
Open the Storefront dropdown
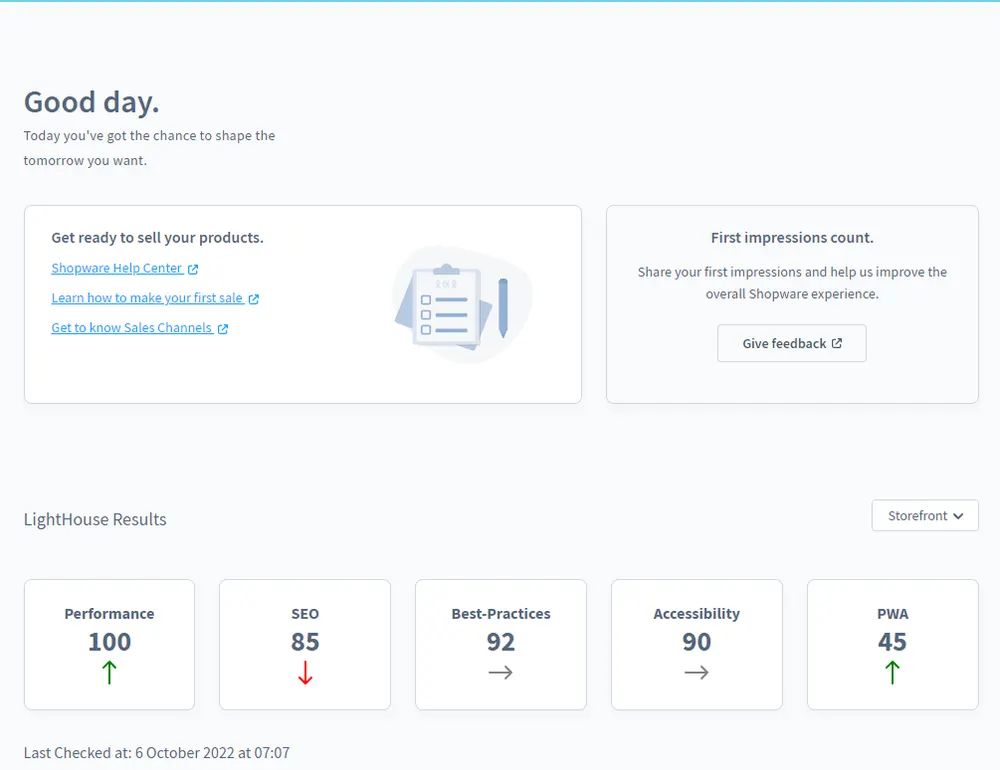pyautogui.click(x=925, y=515)
